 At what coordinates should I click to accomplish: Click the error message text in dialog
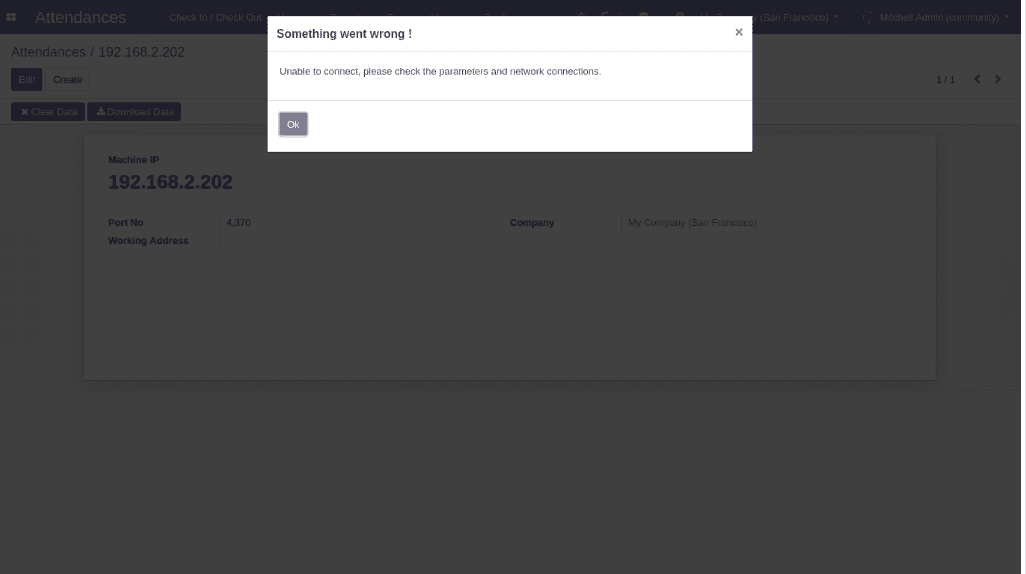click(x=440, y=71)
